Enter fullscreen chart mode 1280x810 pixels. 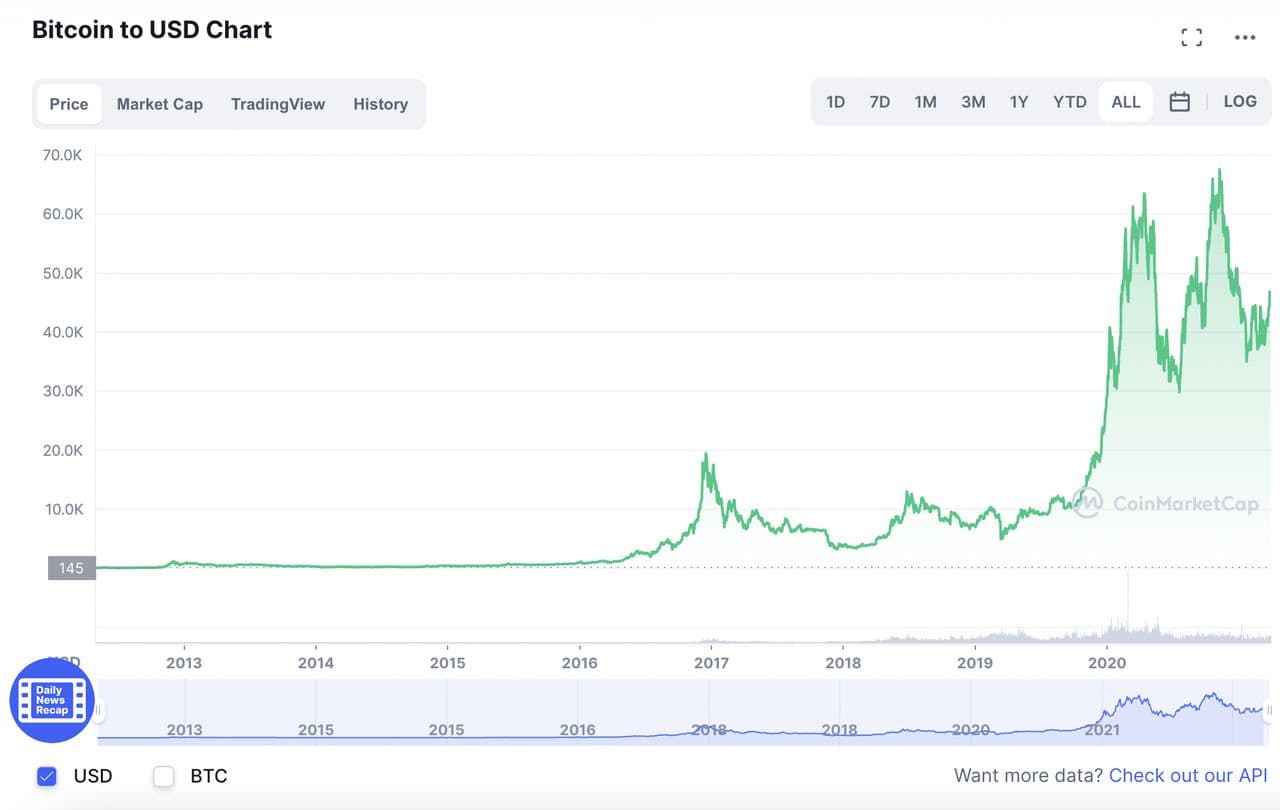pos(1191,38)
